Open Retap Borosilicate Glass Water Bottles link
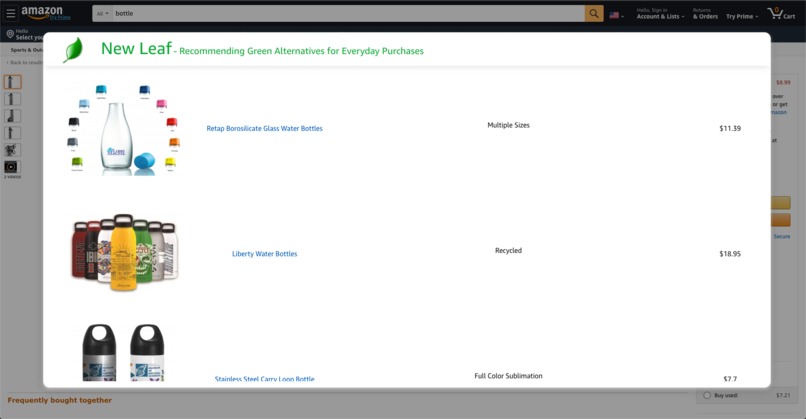 pyautogui.click(x=264, y=129)
